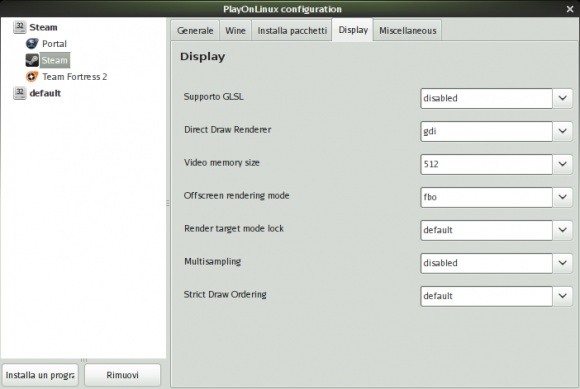This screenshot has height=389, width=580.
Task: Switch to the Wine tab
Action: pos(235,30)
